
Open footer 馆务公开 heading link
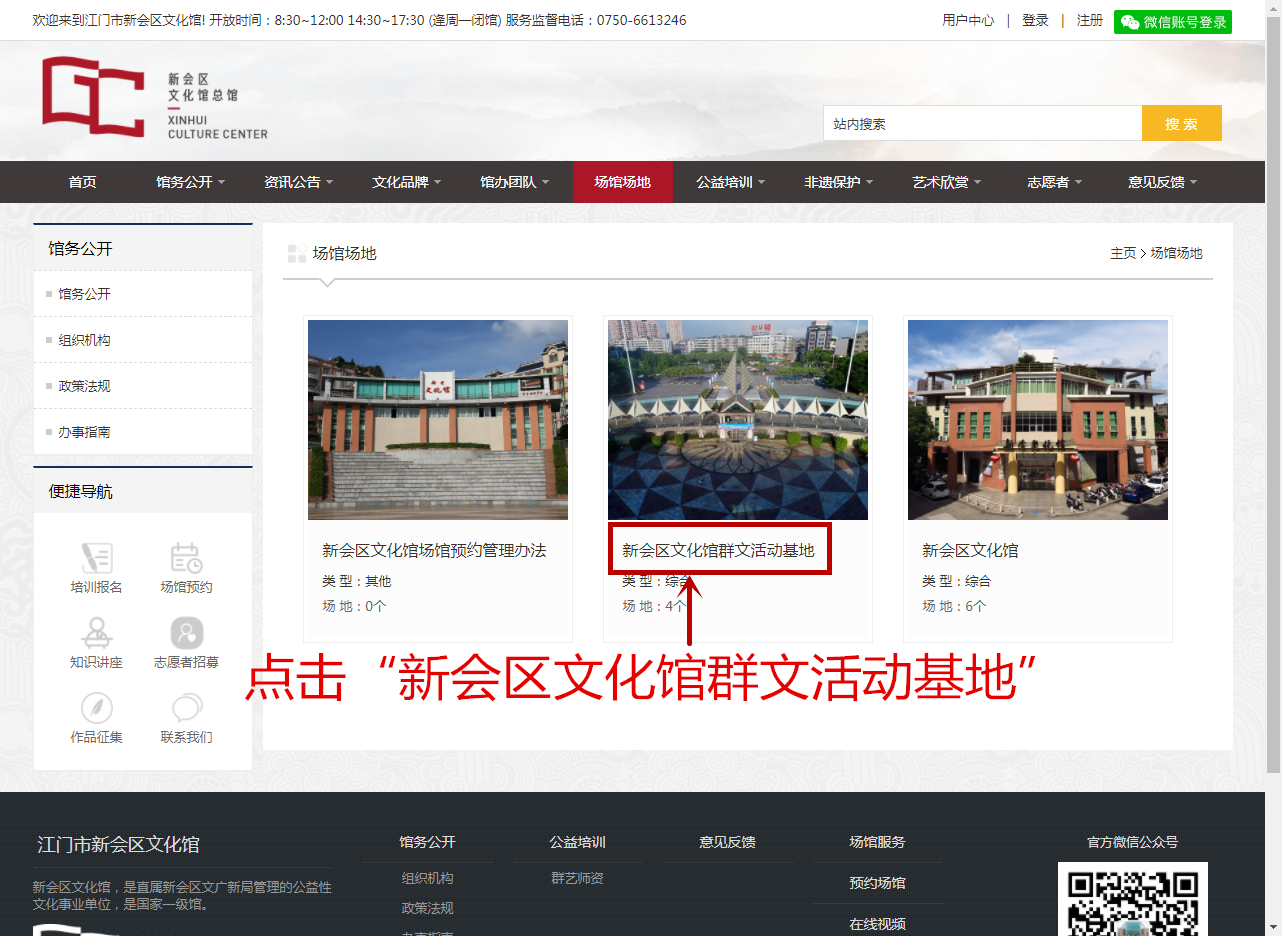pyautogui.click(x=427, y=842)
